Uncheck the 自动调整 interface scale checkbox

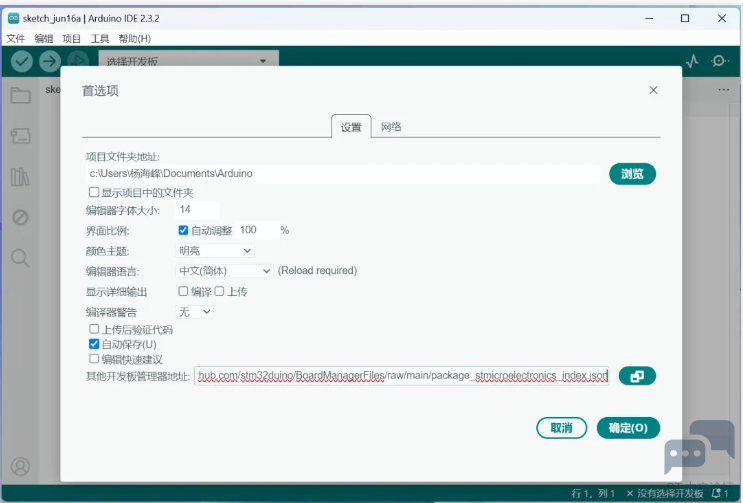[x=183, y=230]
